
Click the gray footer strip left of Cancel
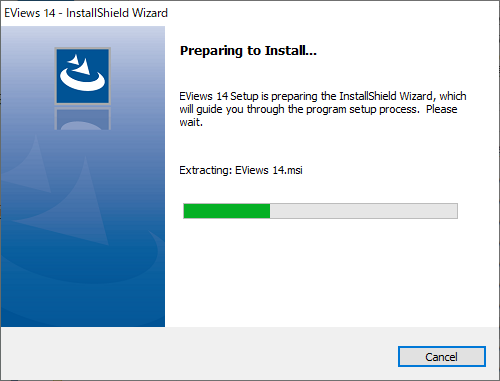(199, 353)
